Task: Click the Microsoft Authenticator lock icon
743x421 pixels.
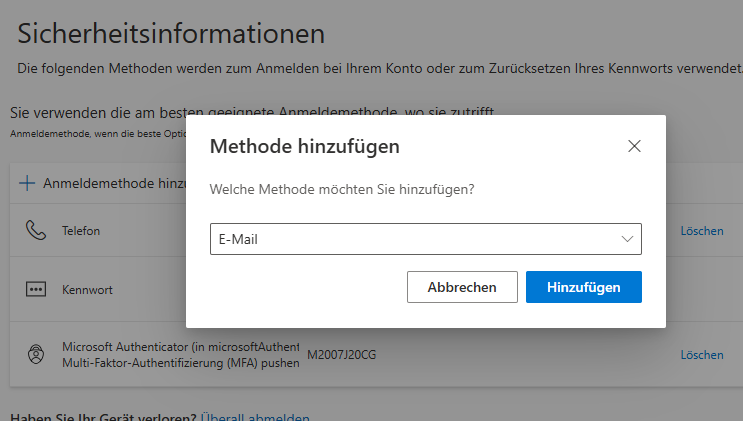Action: tap(36, 354)
